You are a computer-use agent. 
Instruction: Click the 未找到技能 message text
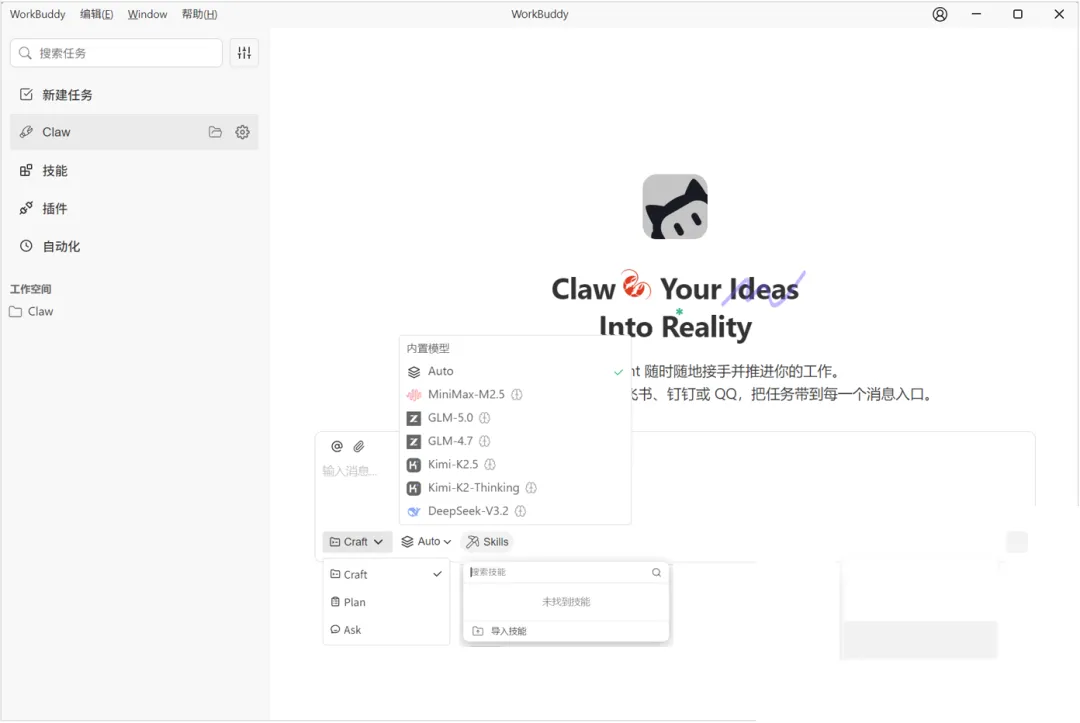566,602
